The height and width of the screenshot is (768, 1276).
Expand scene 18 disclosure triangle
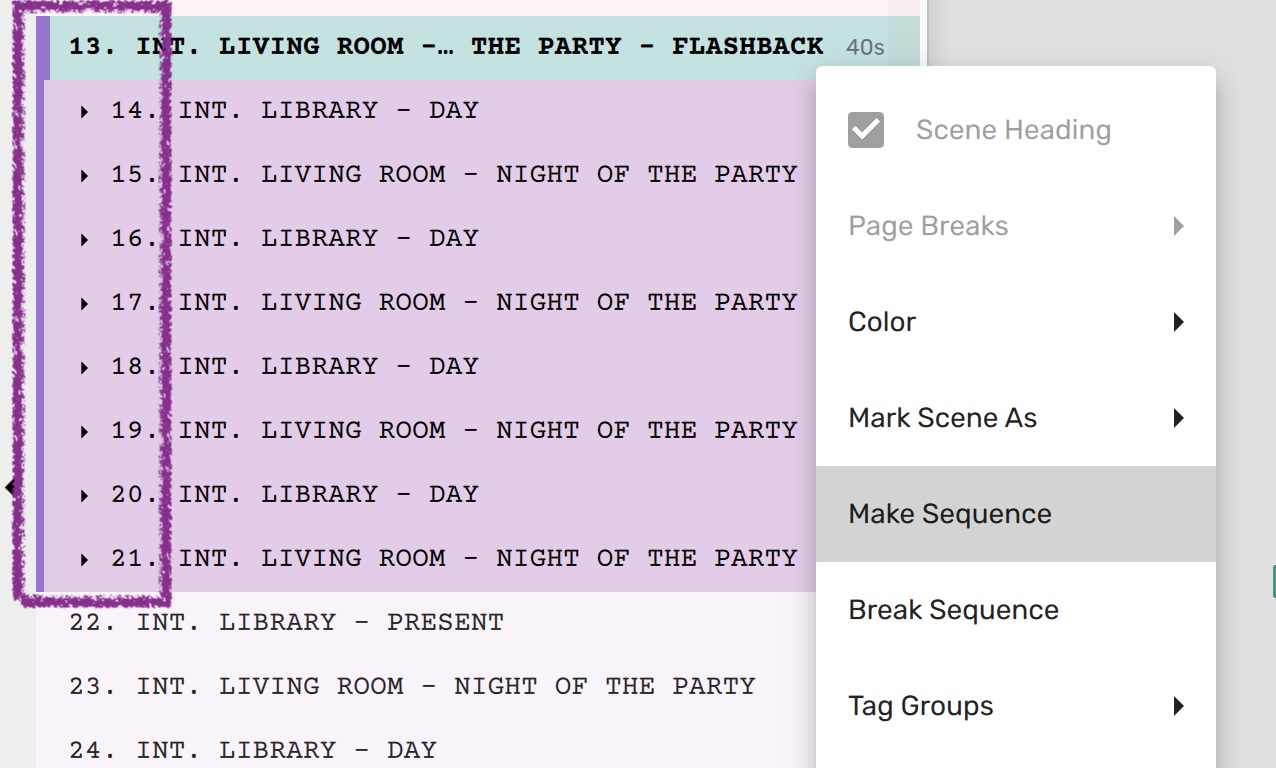pyautogui.click(x=85, y=368)
